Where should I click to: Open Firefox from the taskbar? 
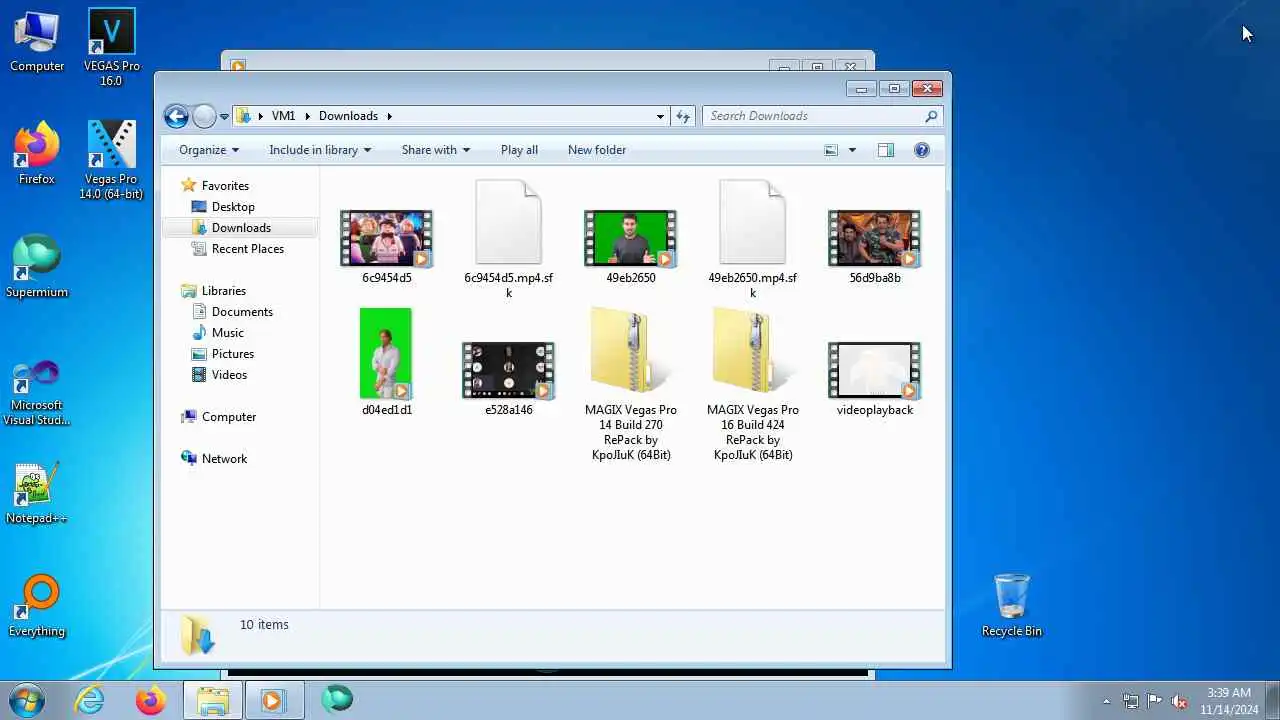pos(151,700)
